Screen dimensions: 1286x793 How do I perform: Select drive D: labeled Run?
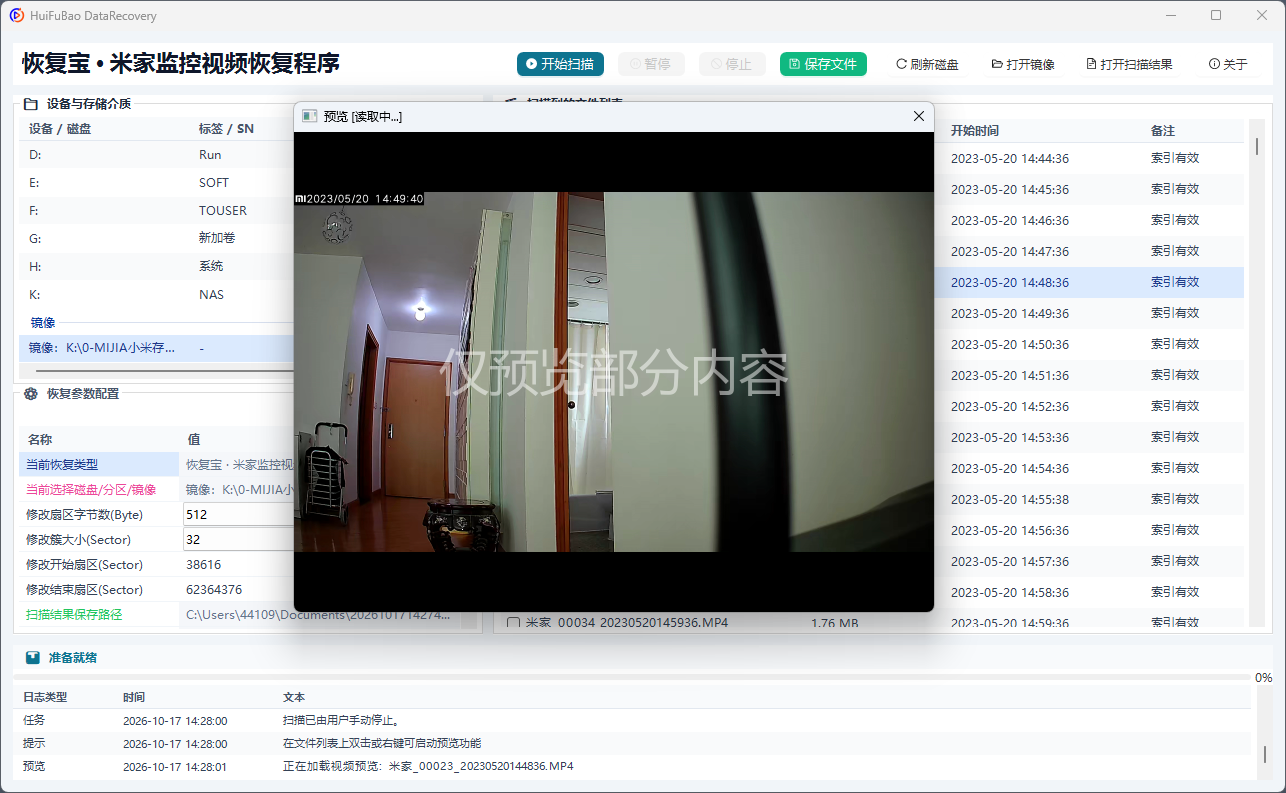(x=157, y=155)
